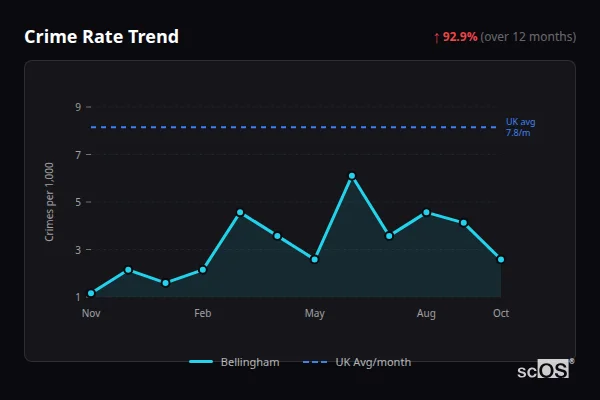Viewport: 600px width, 400px height.
Task: Select the October data point on line
Action: (x=501, y=260)
